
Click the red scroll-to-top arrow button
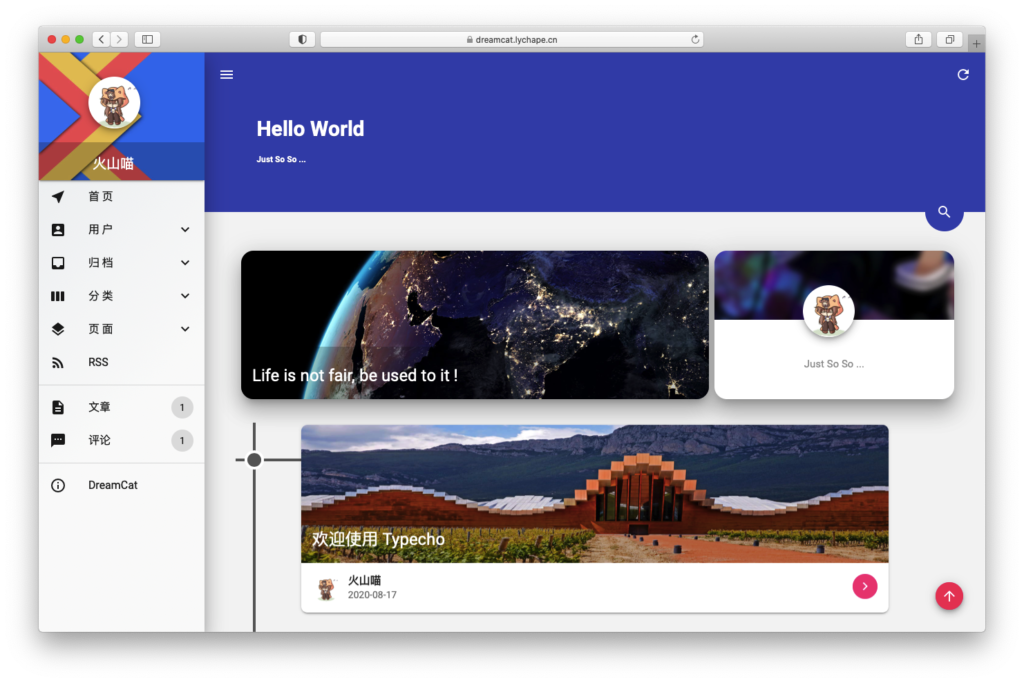click(949, 596)
